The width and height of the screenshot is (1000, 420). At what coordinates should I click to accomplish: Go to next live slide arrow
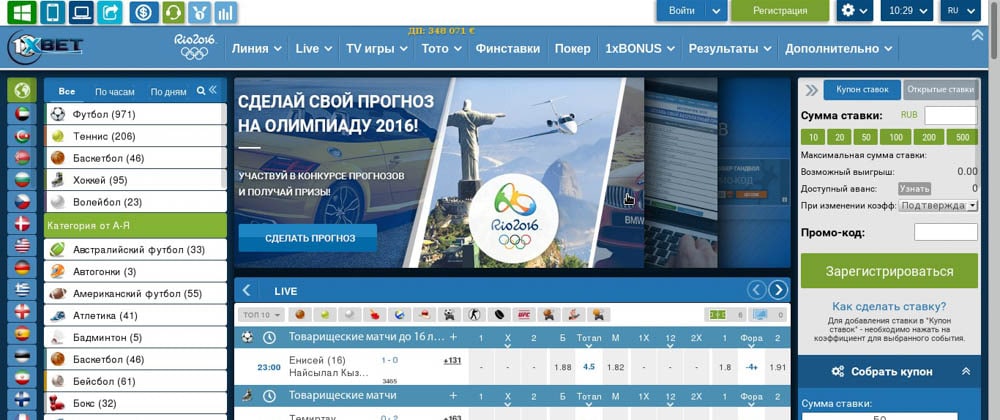778,291
